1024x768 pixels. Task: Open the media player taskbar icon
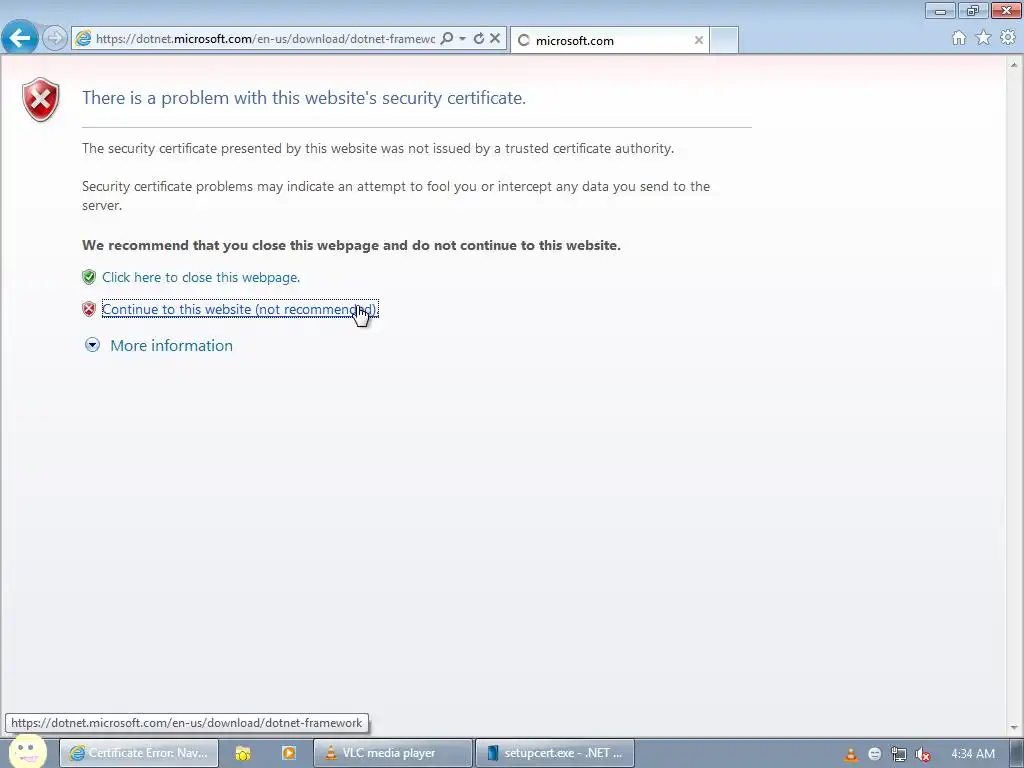(289, 753)
